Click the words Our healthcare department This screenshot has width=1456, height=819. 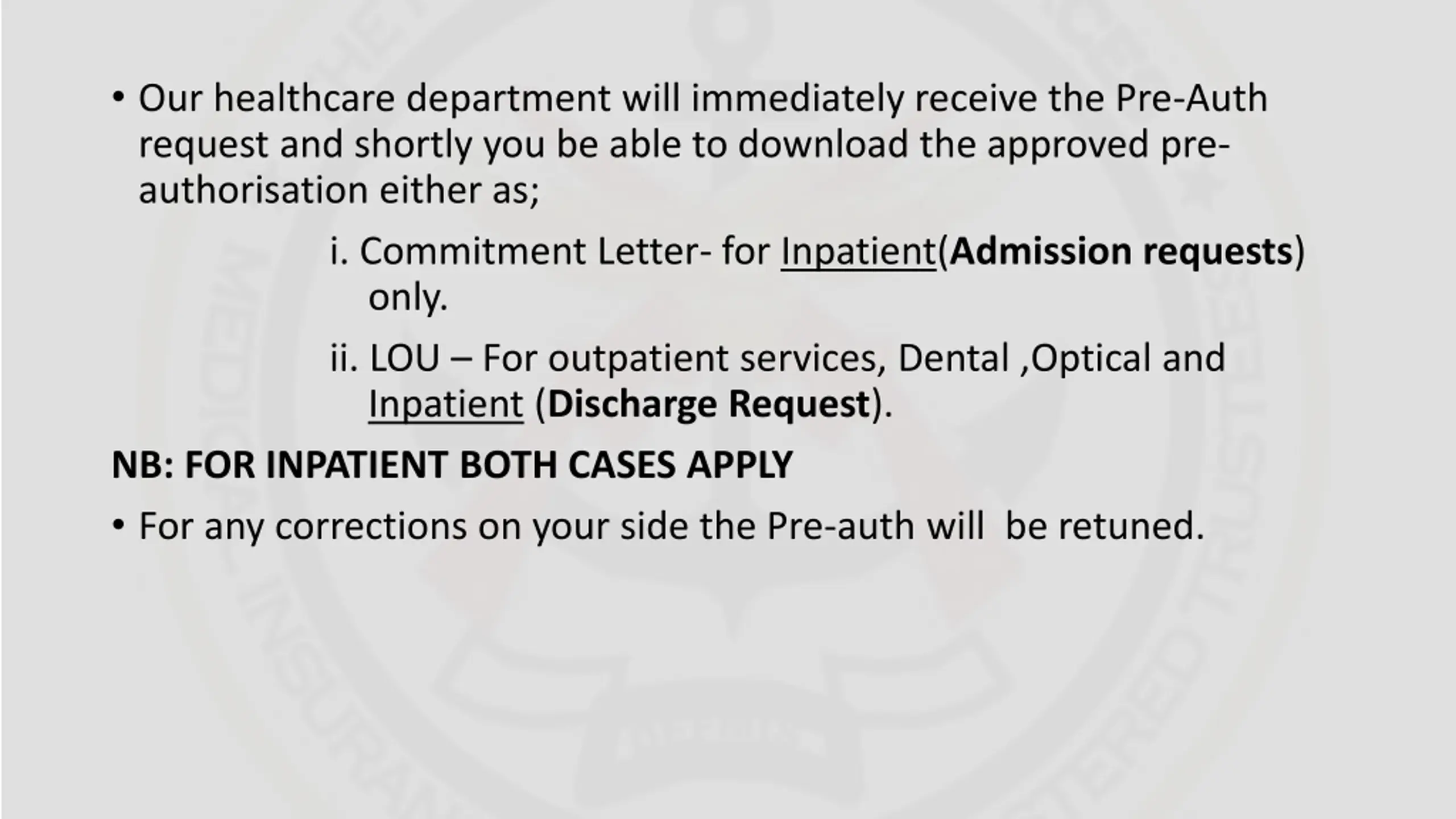point(375,99)
